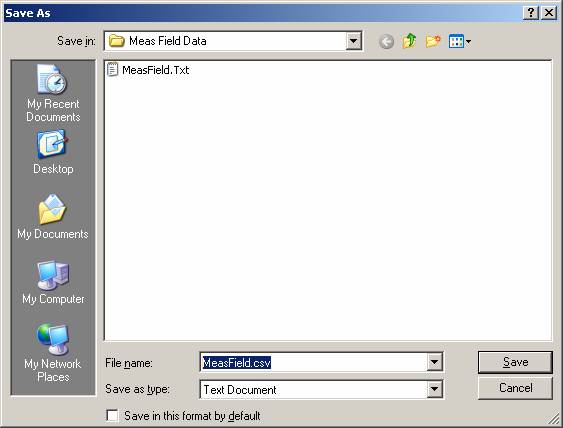The height and width of the screenshot is (428, 563).
Task: Click the question mark help button
Action: (x=531, y=13)
